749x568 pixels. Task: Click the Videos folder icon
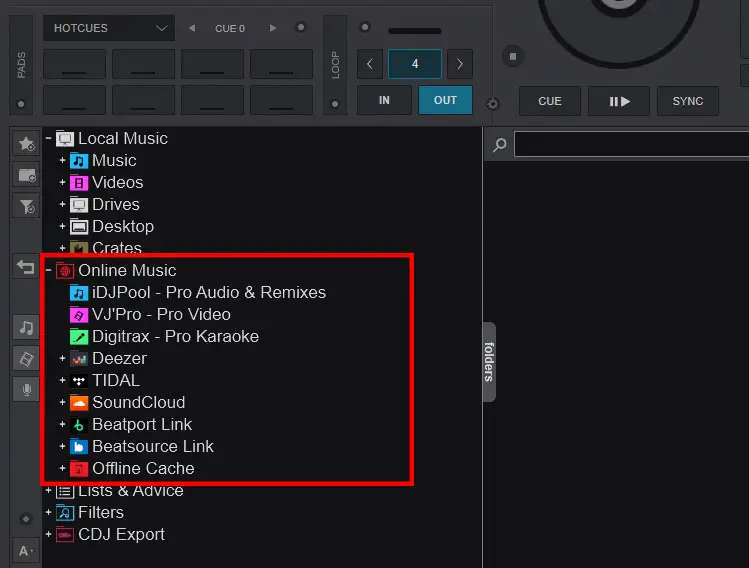coord(79,182)
